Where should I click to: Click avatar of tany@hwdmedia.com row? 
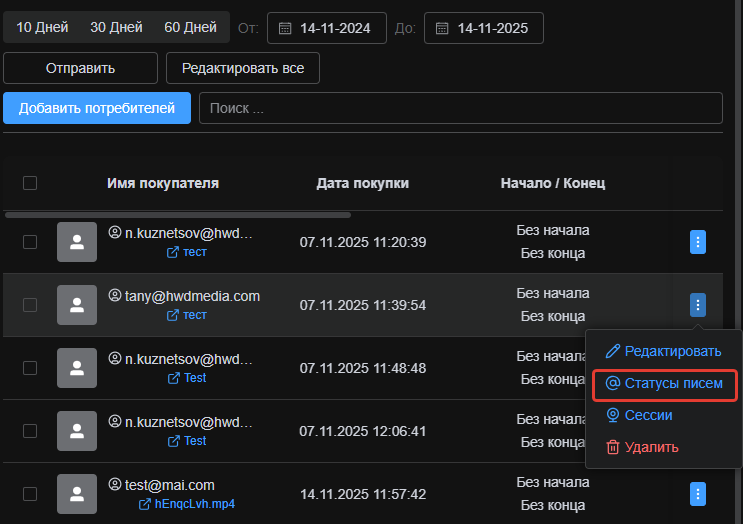point(77,305)
